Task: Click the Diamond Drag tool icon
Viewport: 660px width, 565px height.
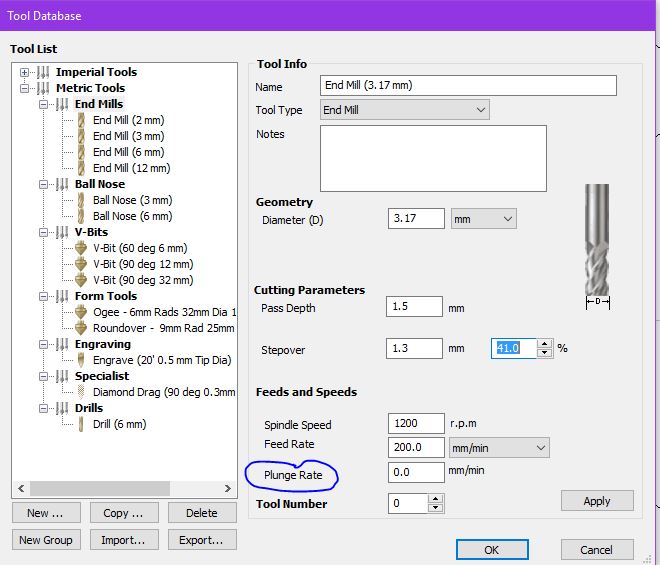Action: (x=81, y=392)
